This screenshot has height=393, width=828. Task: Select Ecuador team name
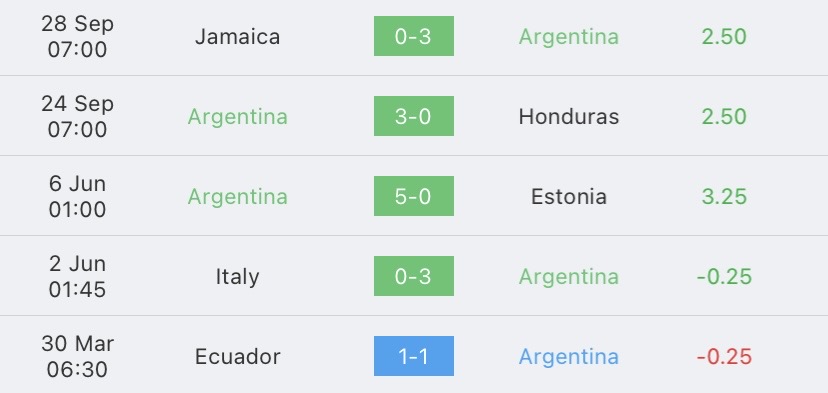click(237, 357)
